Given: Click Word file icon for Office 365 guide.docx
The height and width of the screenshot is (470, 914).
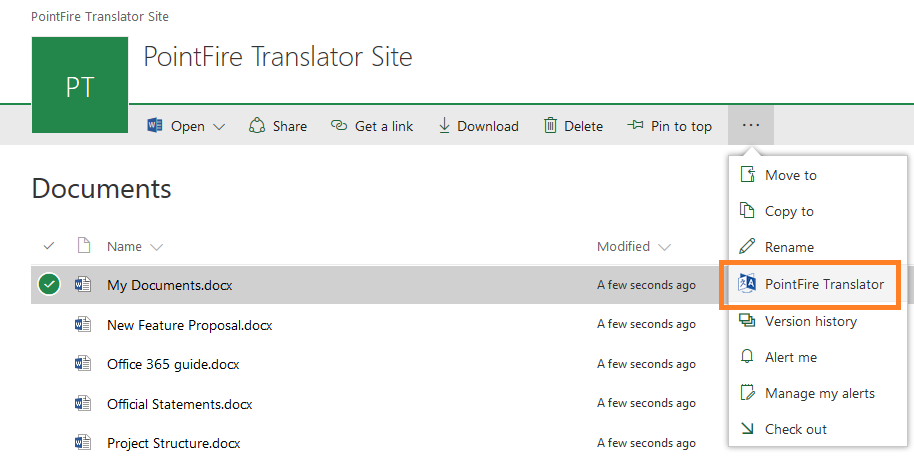Looking at the screenshot, I should [x=83, y=364].
